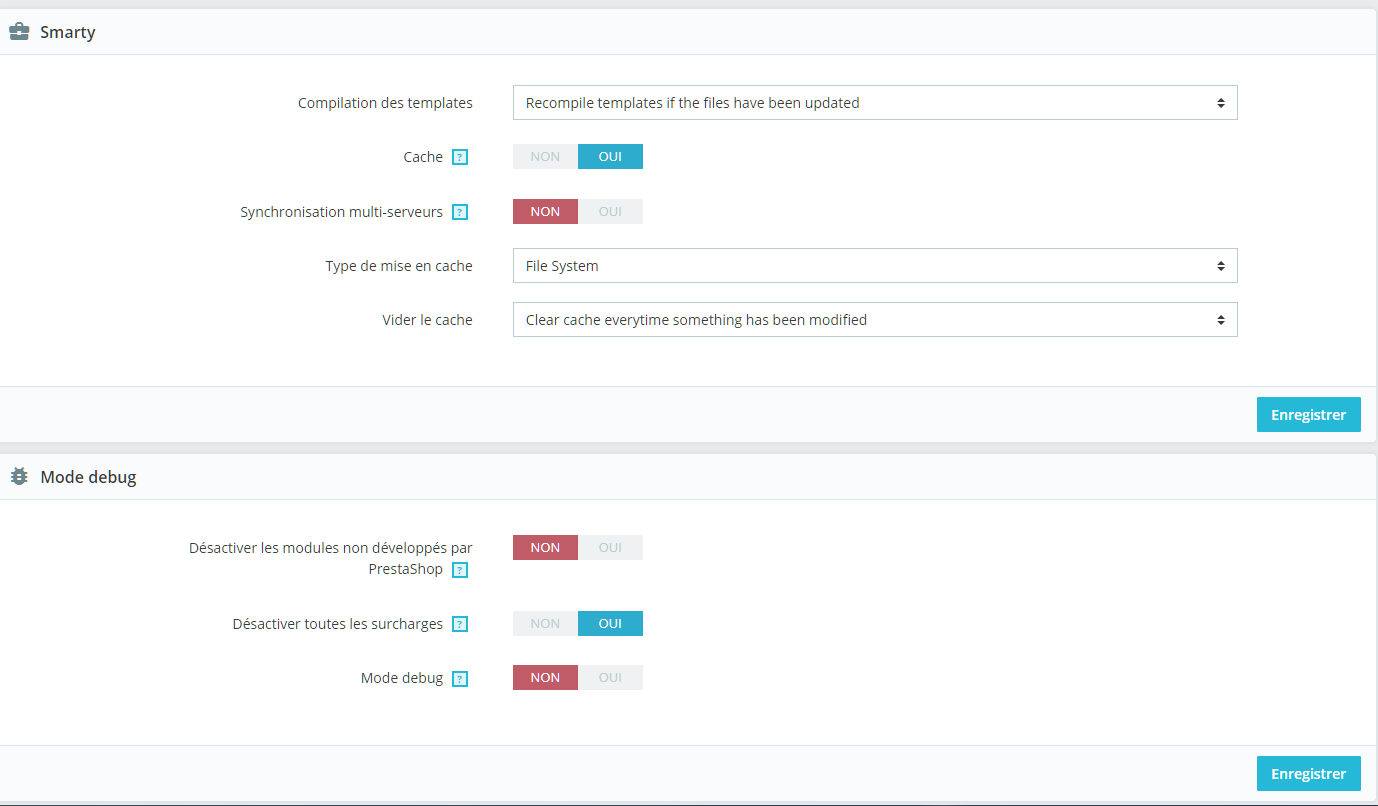
Task: Click the Mode debug panel heading
Action: [88, 477]
